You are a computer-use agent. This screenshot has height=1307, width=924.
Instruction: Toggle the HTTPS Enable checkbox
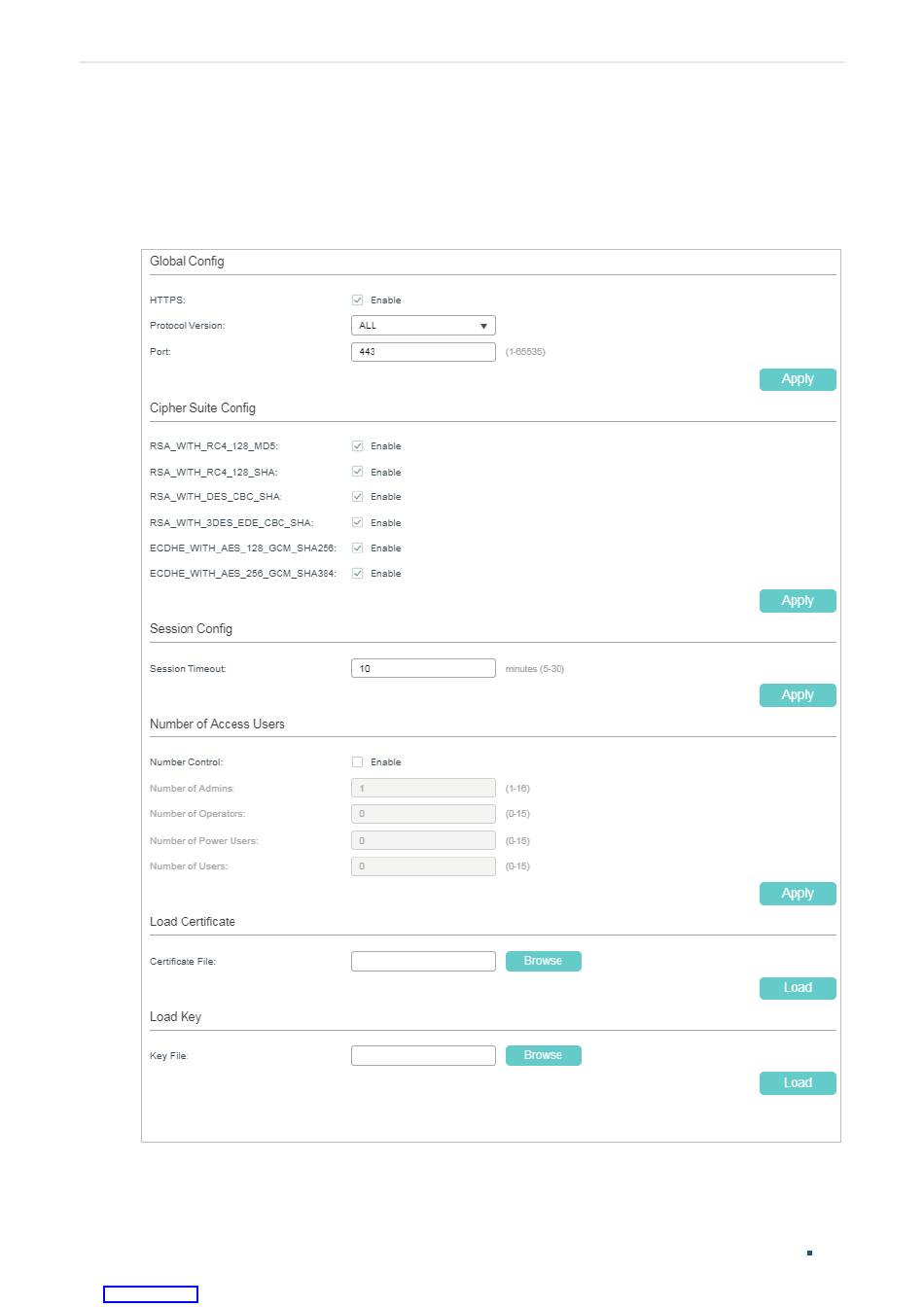coord(357,300)
